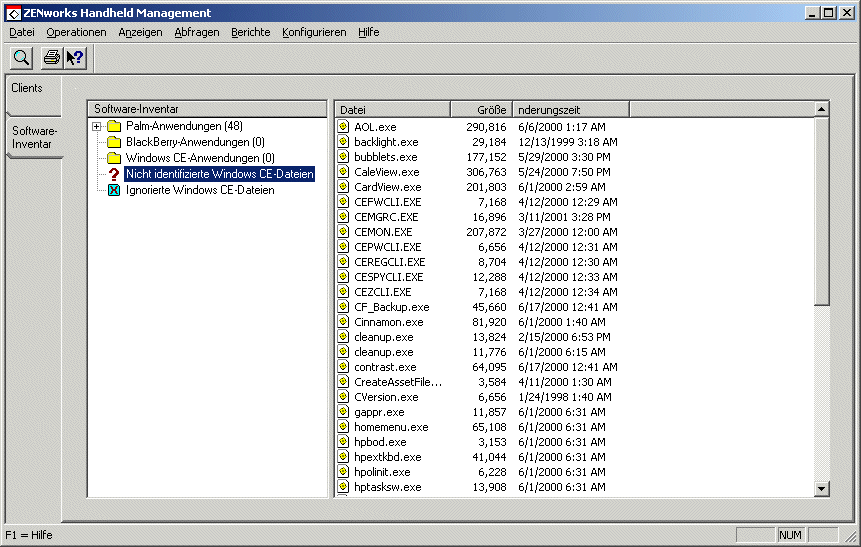Click the ZENworks title bar app icon
This screenshot has height=547, width=861.
pos(13,13)
